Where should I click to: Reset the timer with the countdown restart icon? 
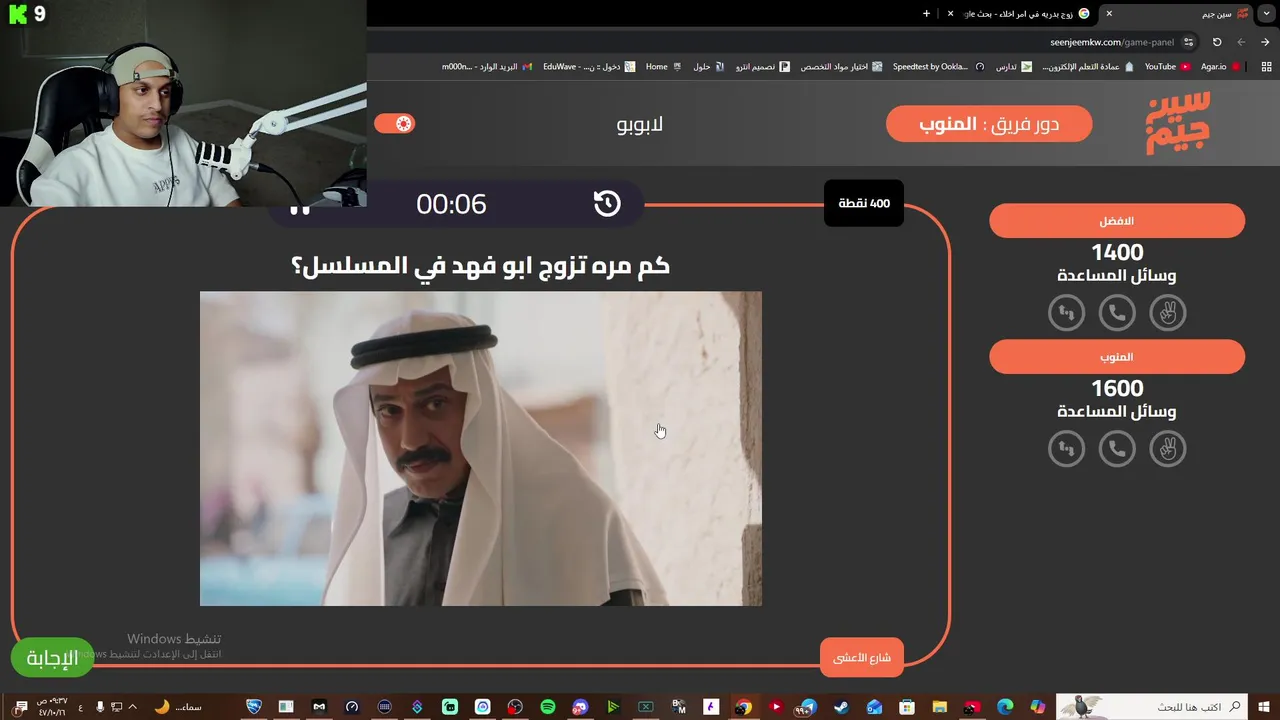[607, 203]
